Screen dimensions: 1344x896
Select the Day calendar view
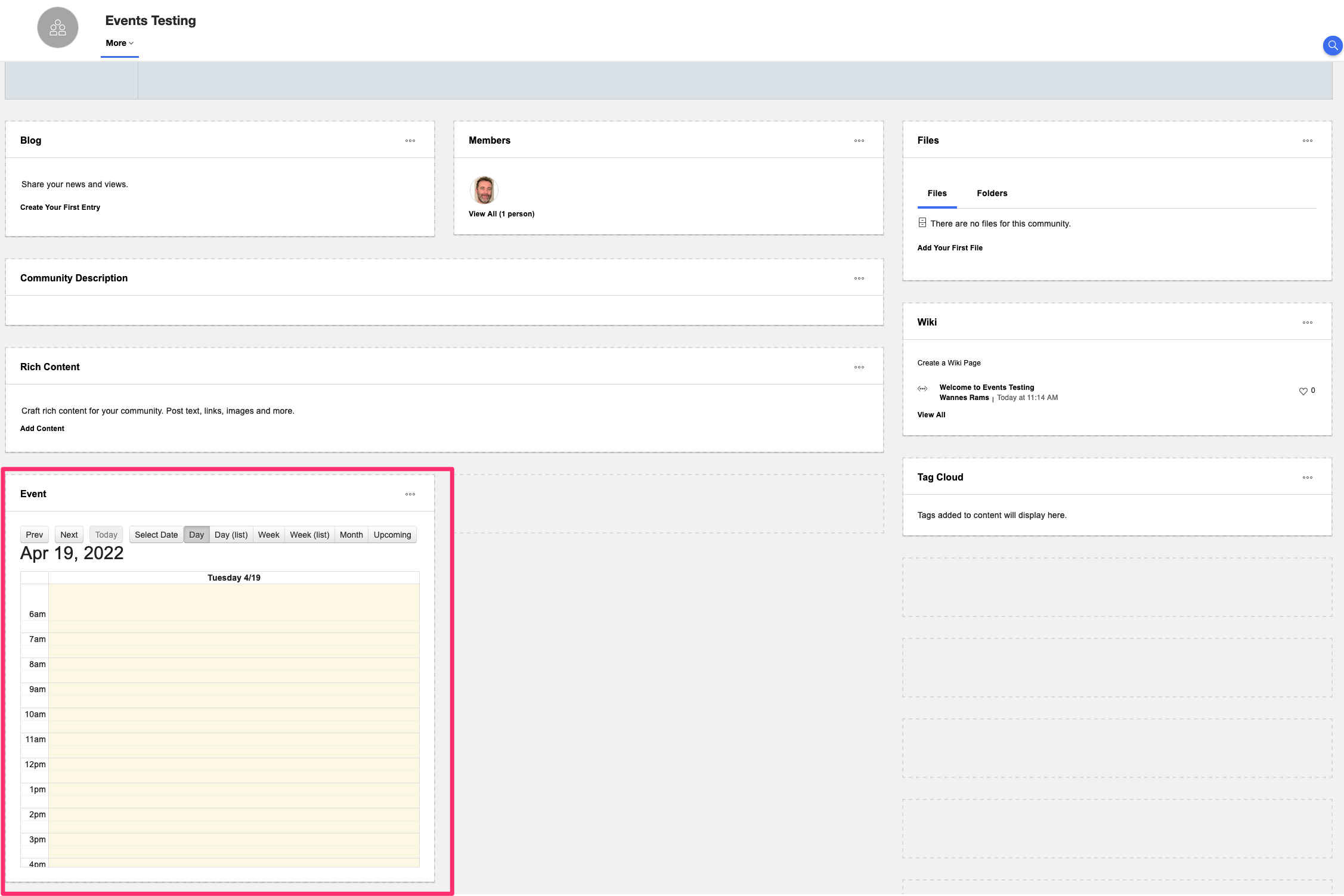click(197, 535)
